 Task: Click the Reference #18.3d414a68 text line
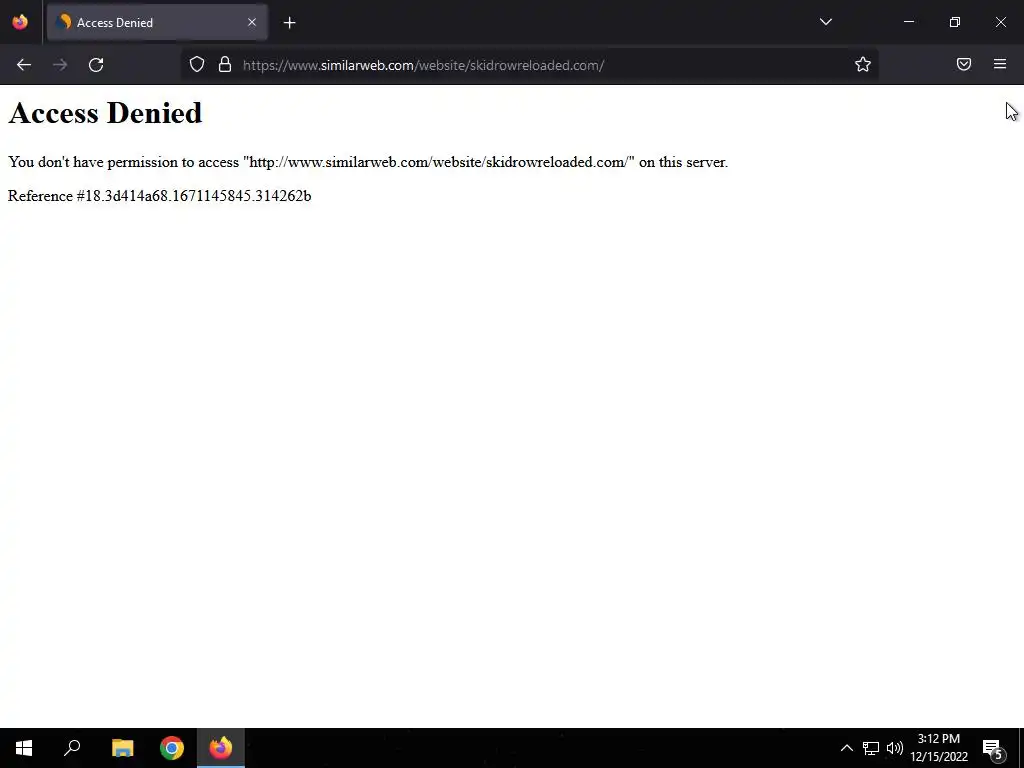point(159,196)
